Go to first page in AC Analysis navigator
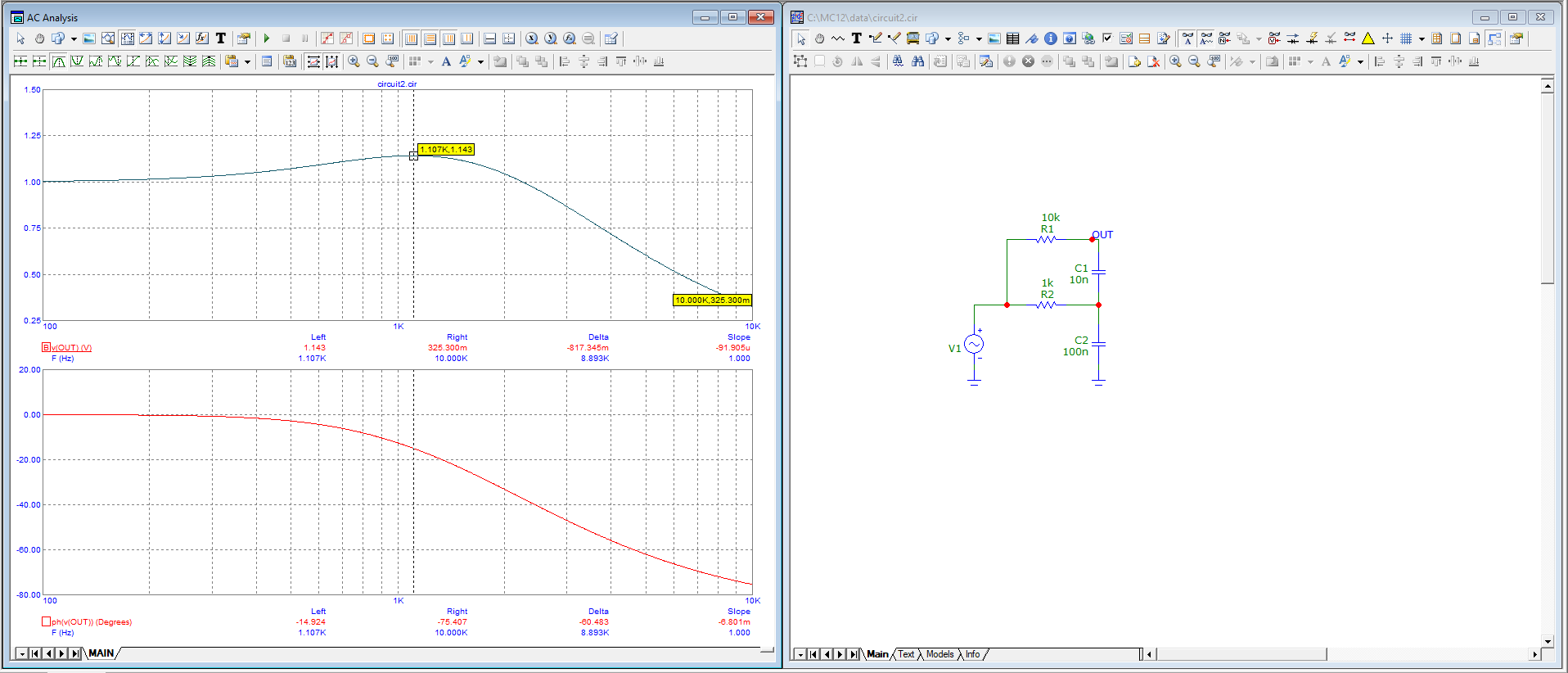The height and width of the screenshot is (673, 1568). coord(35,653)
